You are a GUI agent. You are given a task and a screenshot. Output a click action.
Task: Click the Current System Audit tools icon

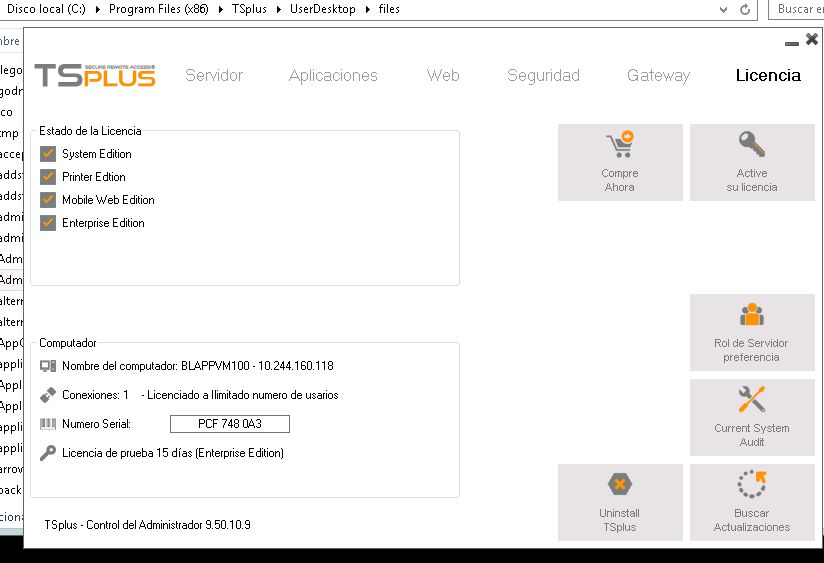752,399
